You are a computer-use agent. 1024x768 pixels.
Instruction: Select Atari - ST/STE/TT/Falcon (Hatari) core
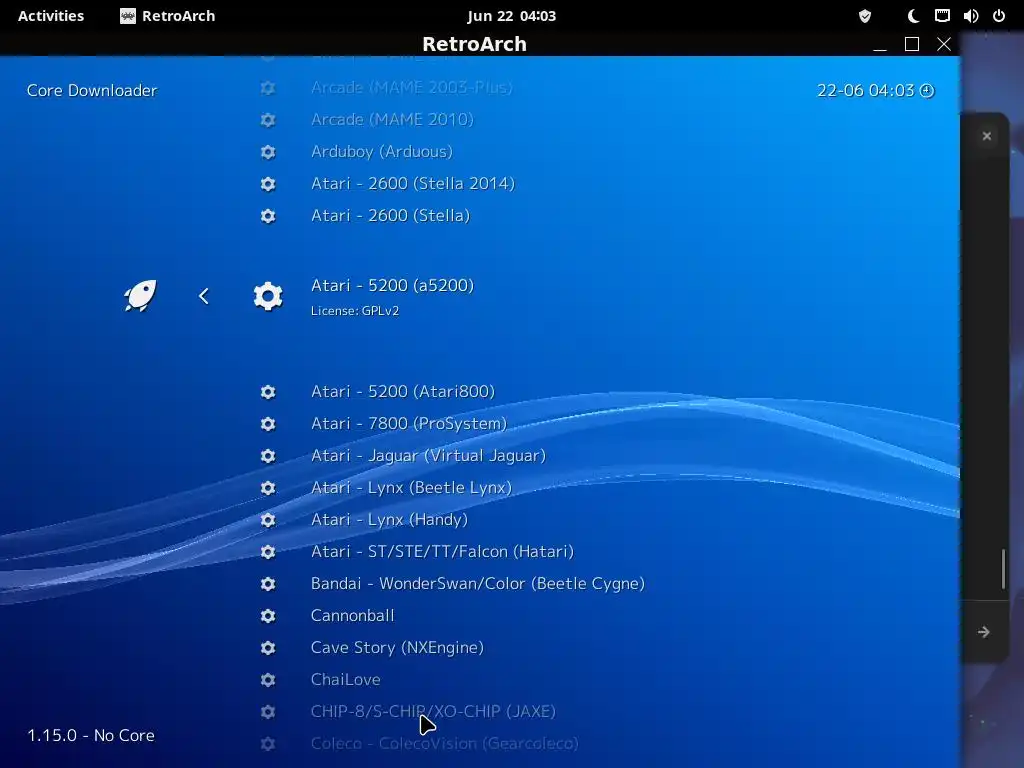coord(442,551)
